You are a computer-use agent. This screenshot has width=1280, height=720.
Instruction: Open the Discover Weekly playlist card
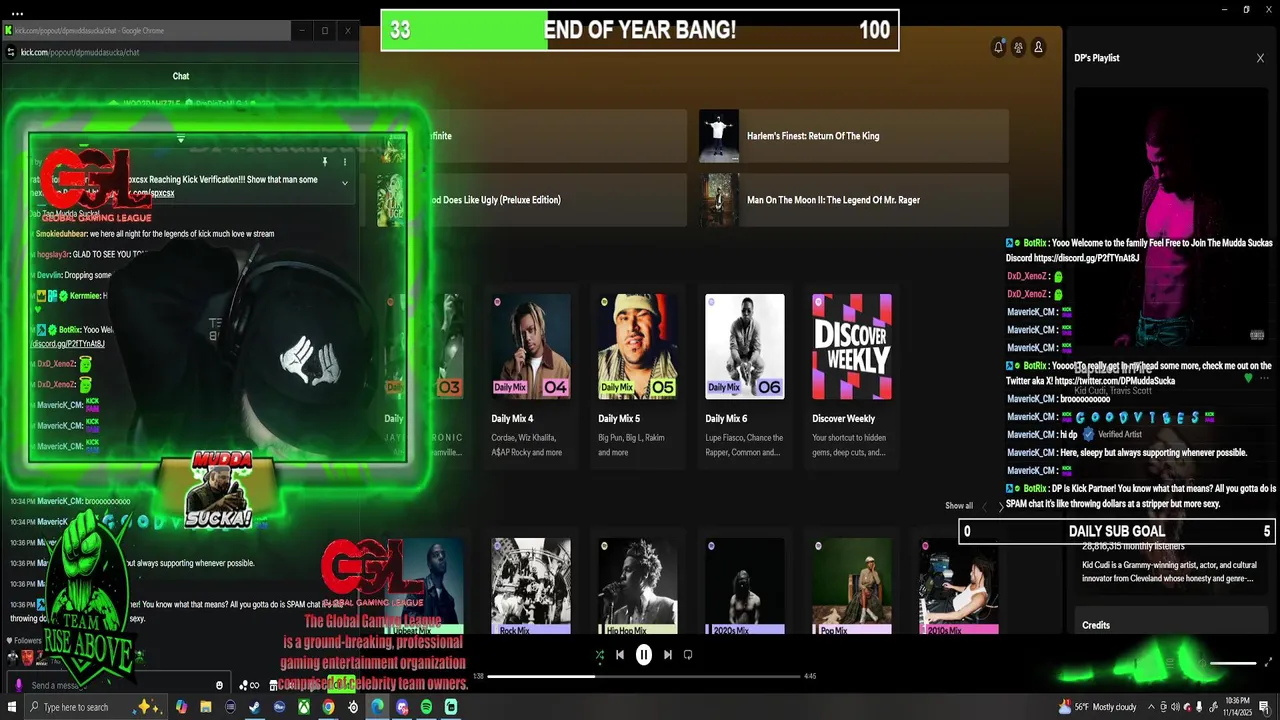[x=852, y=375]
